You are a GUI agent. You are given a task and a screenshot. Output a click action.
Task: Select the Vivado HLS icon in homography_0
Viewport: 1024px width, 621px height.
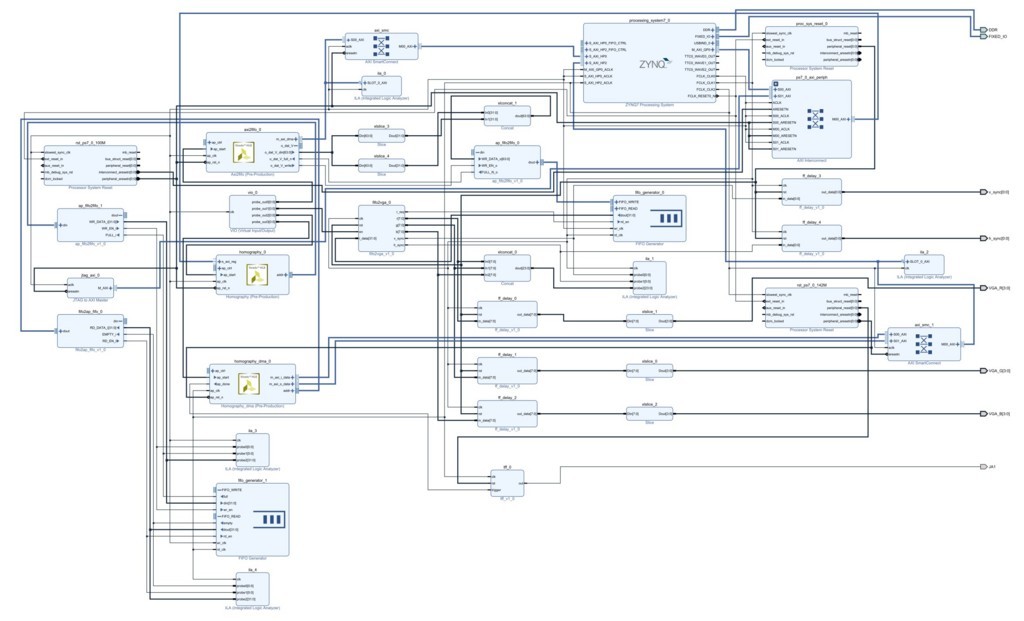[257, 275]
